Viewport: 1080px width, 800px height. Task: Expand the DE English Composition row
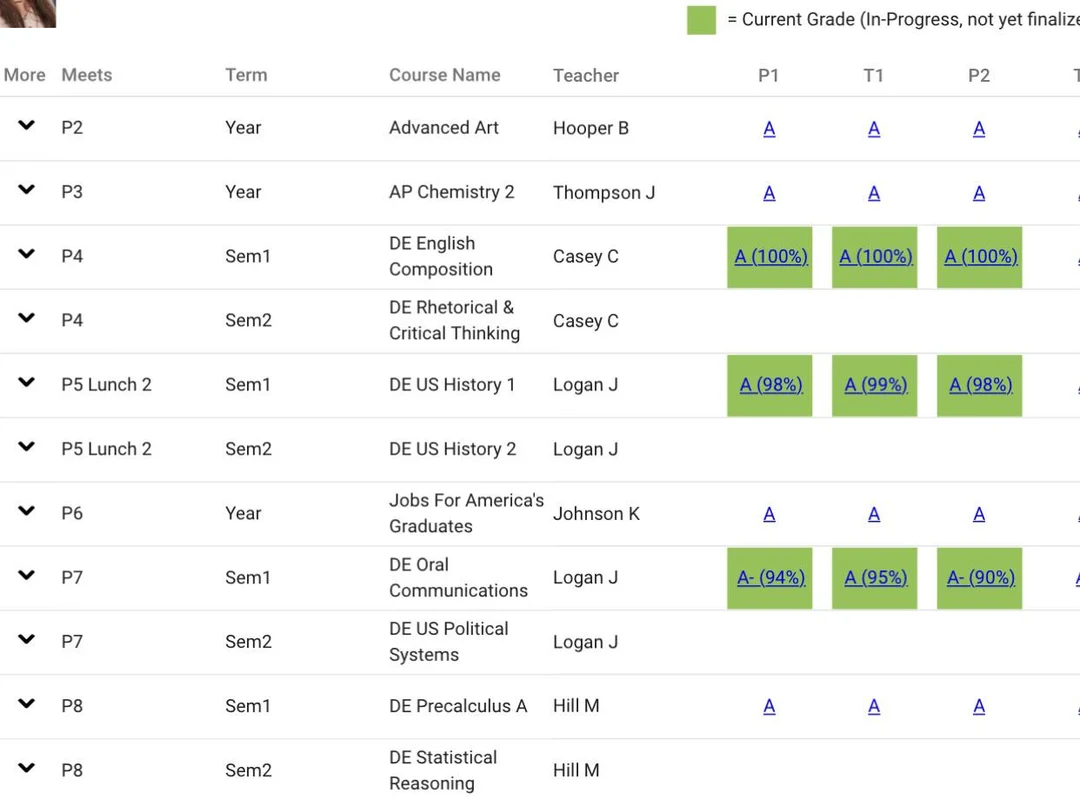pos(25,255)
